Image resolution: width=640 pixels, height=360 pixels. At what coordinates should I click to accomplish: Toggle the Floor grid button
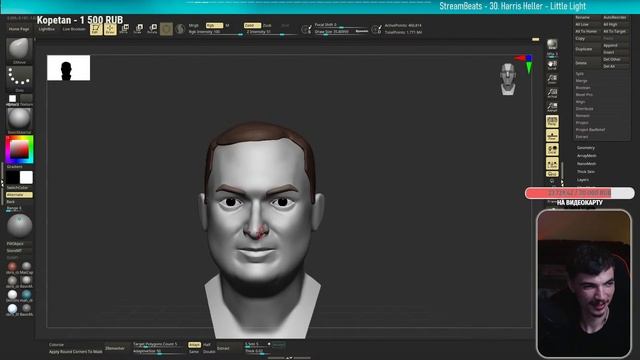[552, 136]
